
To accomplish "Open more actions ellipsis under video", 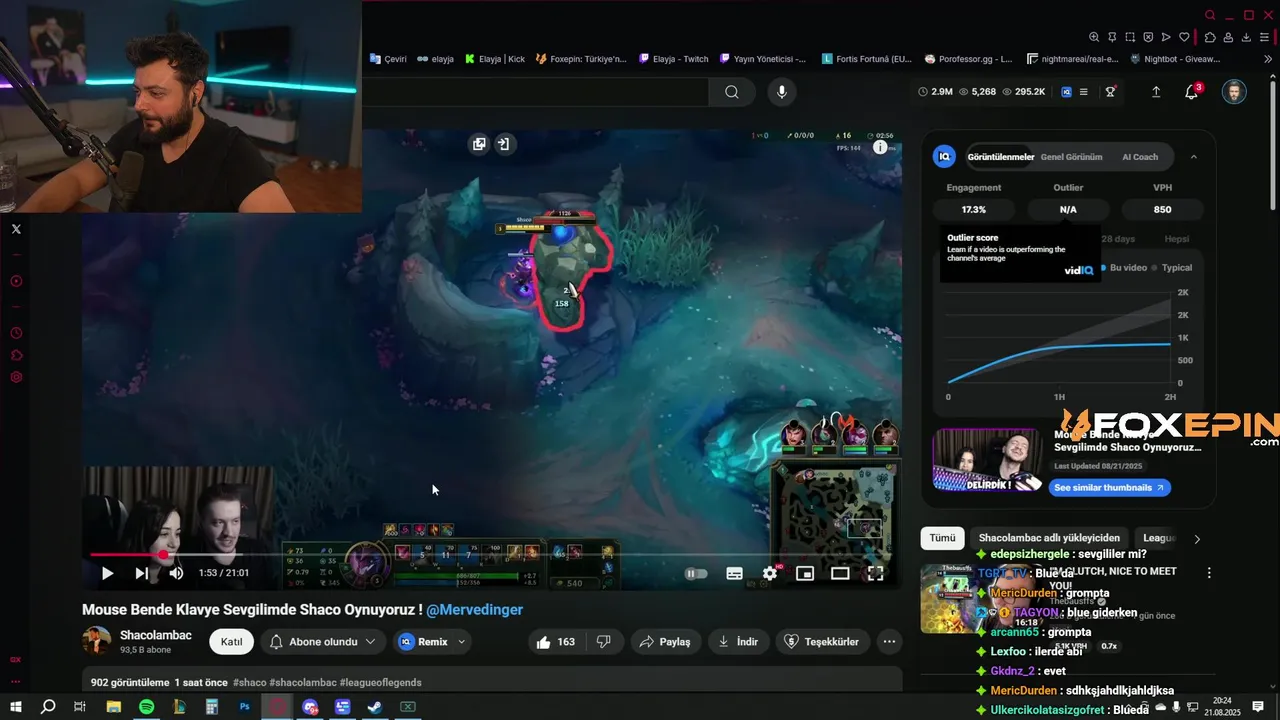I will click(x=889, y=642).
